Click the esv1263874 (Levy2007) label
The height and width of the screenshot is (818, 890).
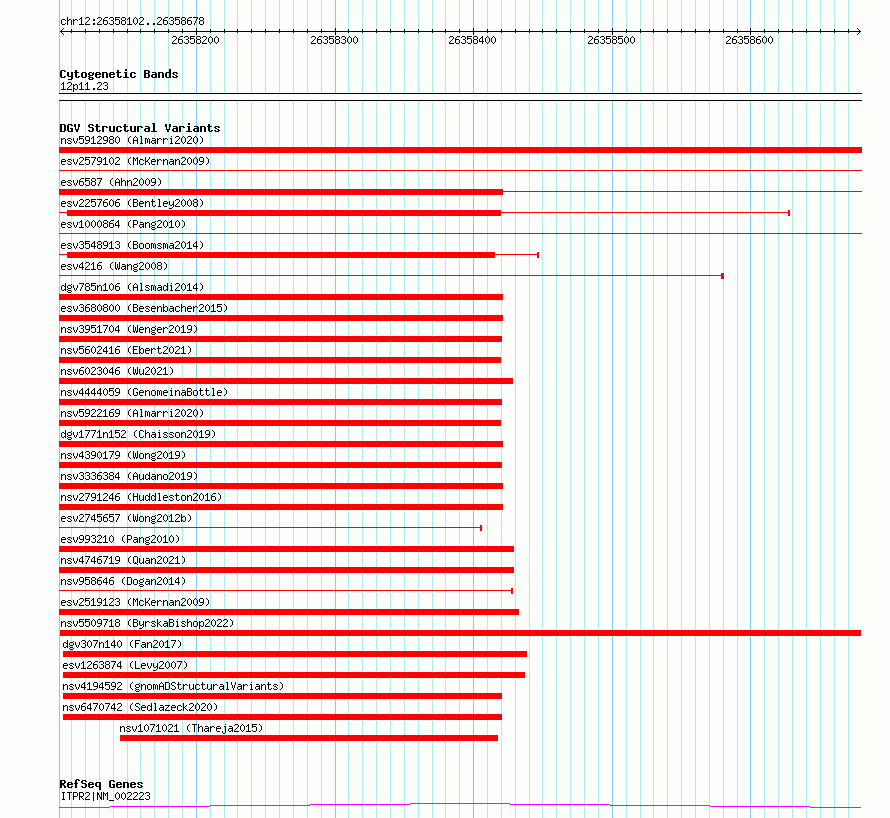125,665
